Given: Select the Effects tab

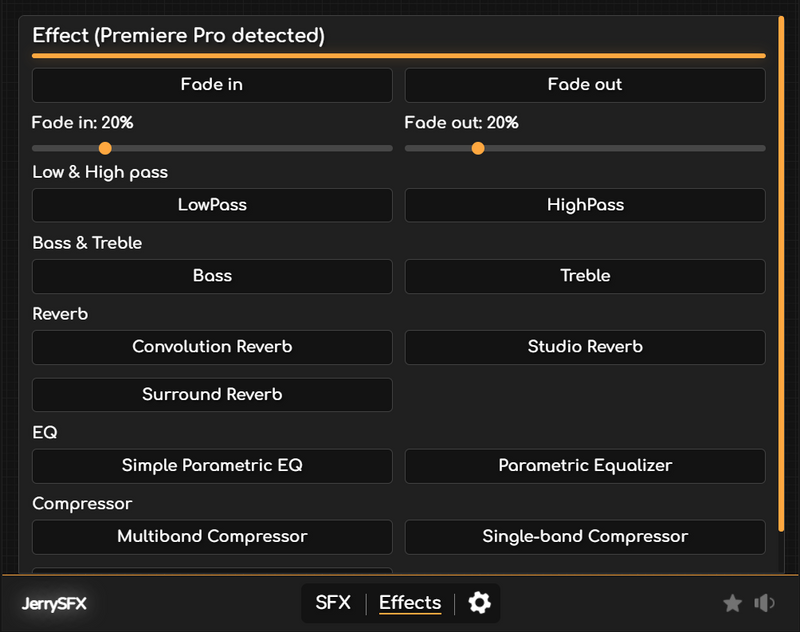Looking at the screenshot, I should point(410,603).
